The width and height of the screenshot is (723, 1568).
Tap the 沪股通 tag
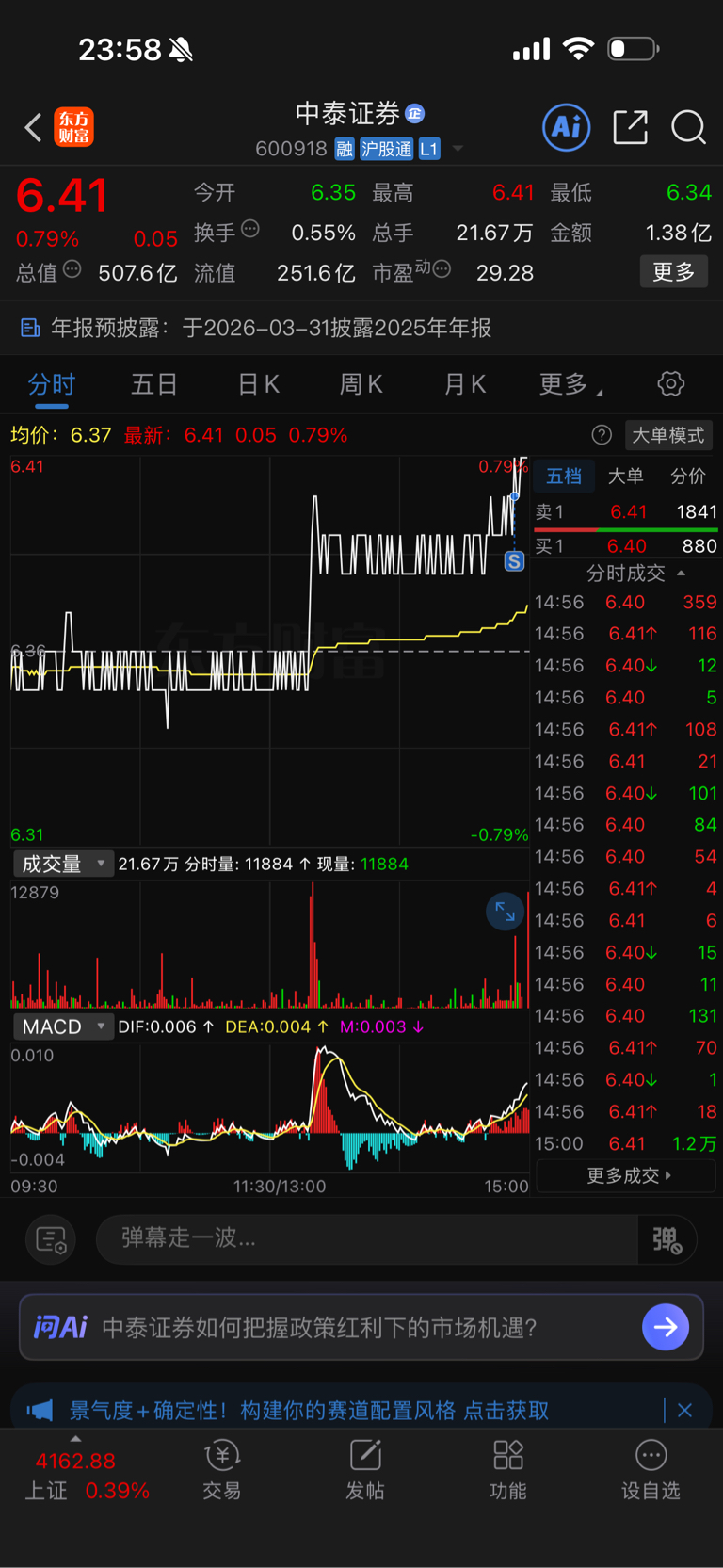click(x=387, y=149)
